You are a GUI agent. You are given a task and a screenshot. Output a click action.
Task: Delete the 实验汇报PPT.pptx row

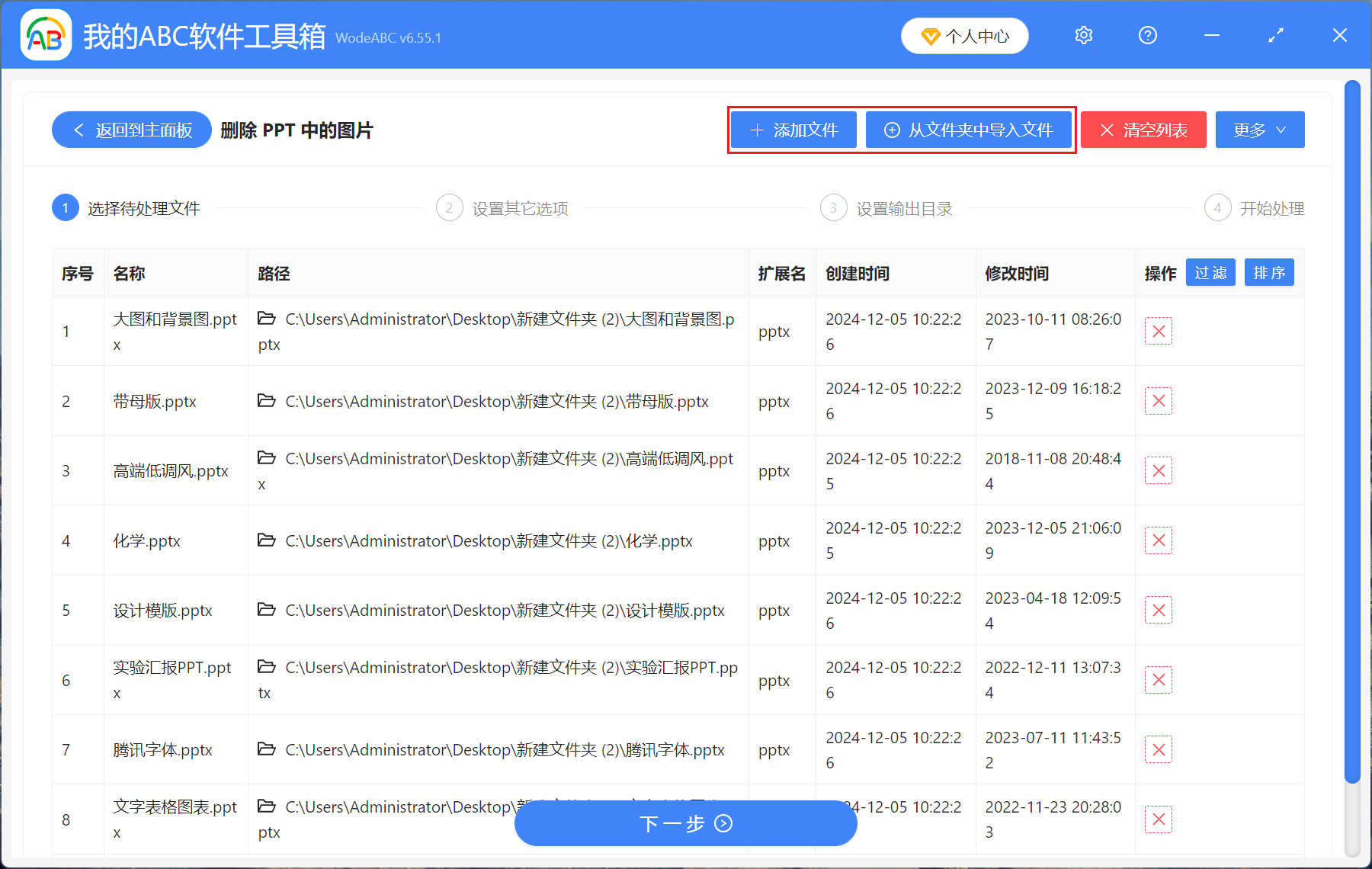pos(1158,679)
